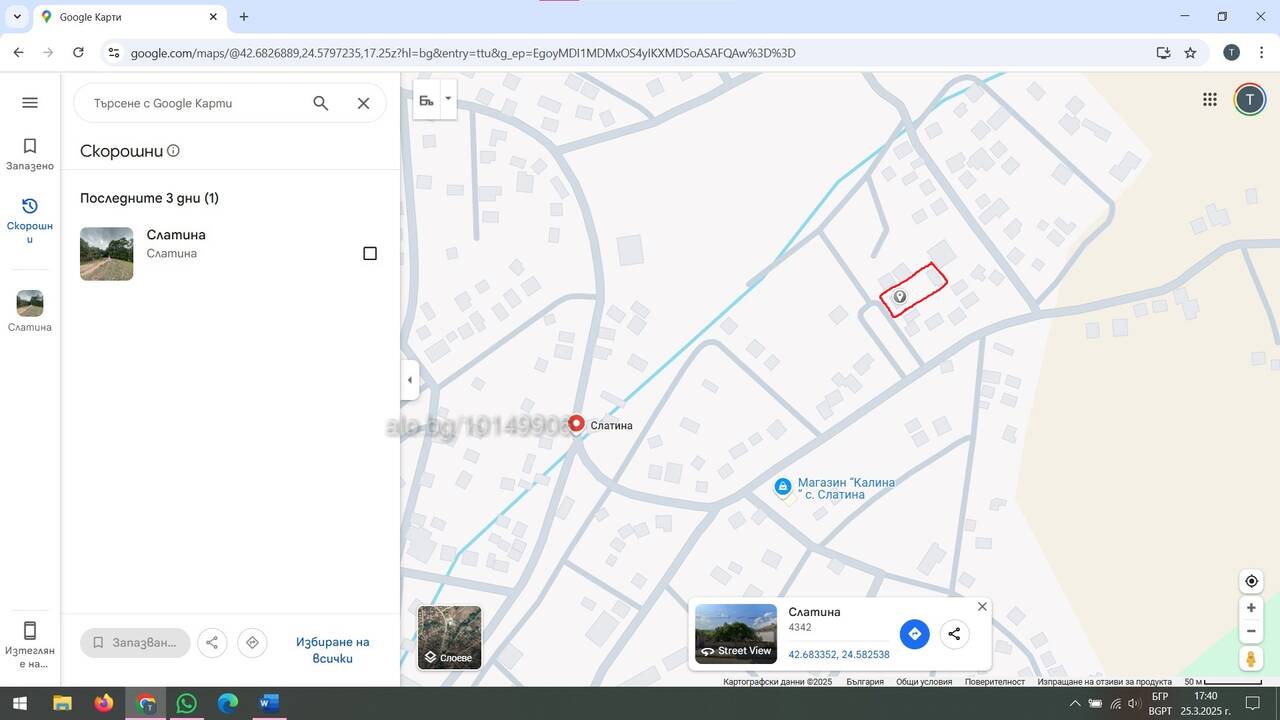Open the Chrome three-dot menu
Screen dimensions: 1280x720
(x=1260, y=53)
